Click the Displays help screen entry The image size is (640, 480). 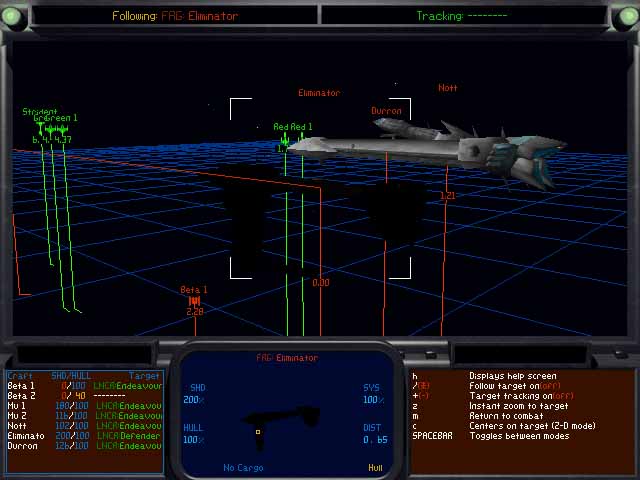point(512,376)
